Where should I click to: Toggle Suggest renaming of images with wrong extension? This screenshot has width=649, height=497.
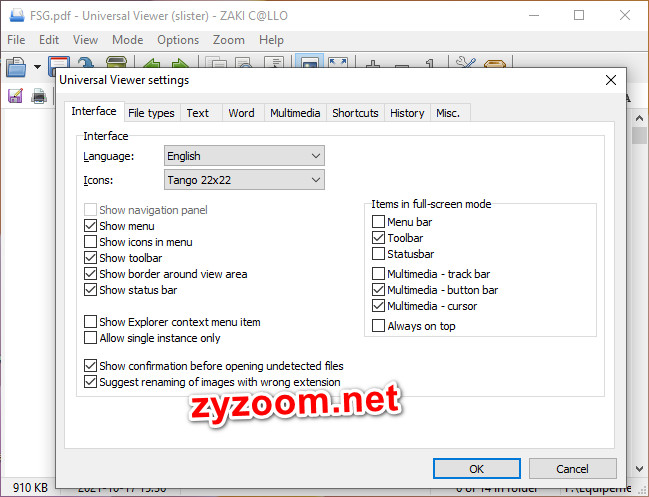coord(90,382)
